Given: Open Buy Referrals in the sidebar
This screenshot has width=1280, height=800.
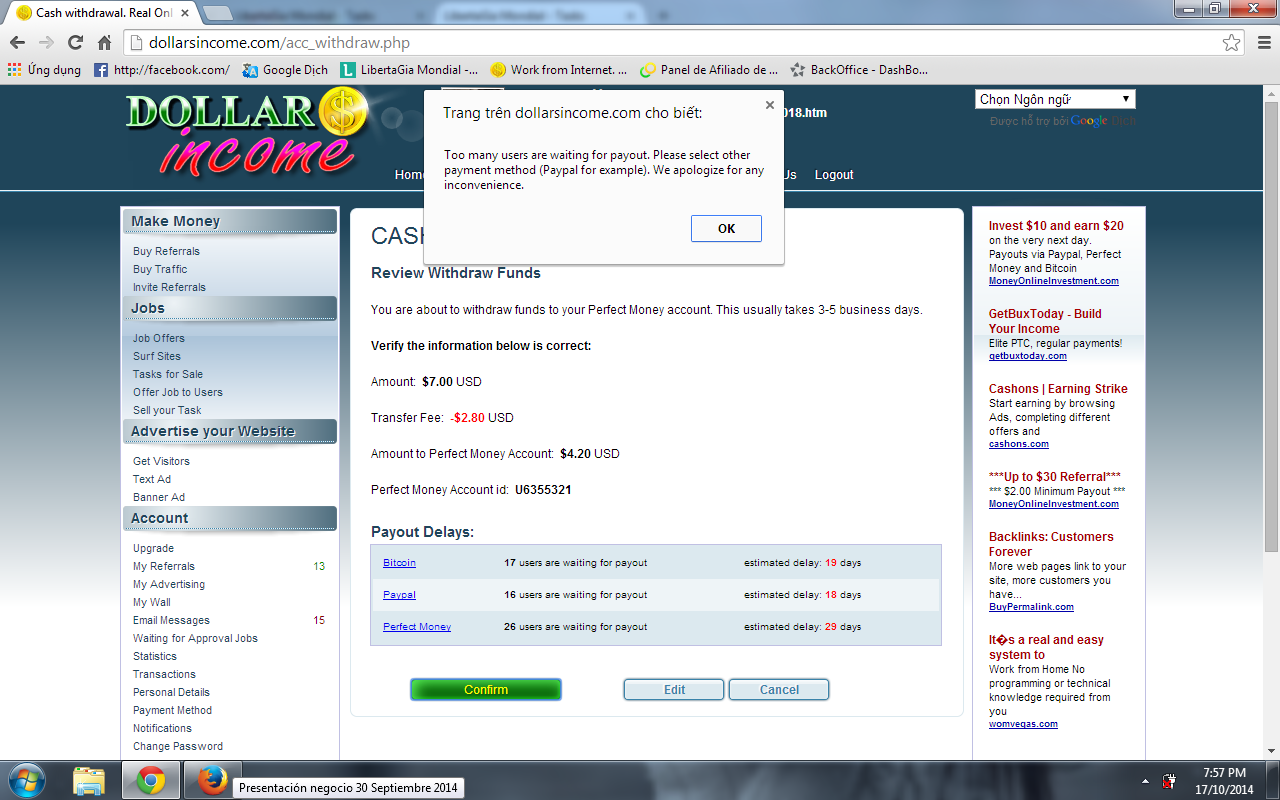Looking at the screenshot, I should pyautogui.click(x=166, y=252).
